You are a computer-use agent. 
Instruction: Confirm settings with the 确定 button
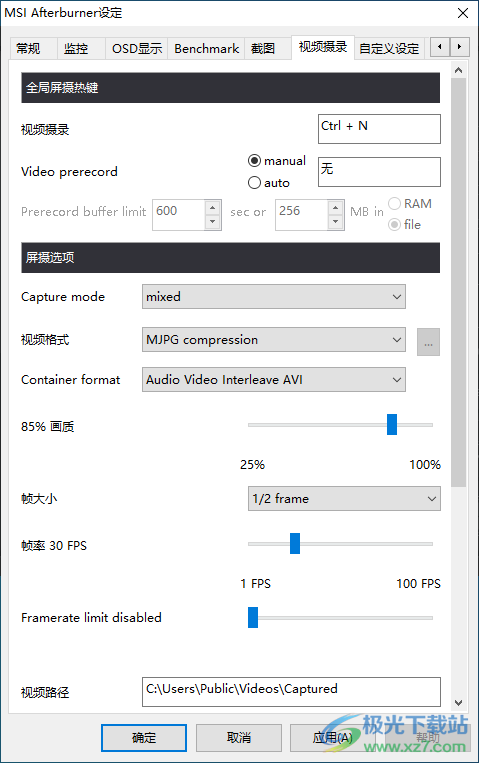[x=144, y=738]
